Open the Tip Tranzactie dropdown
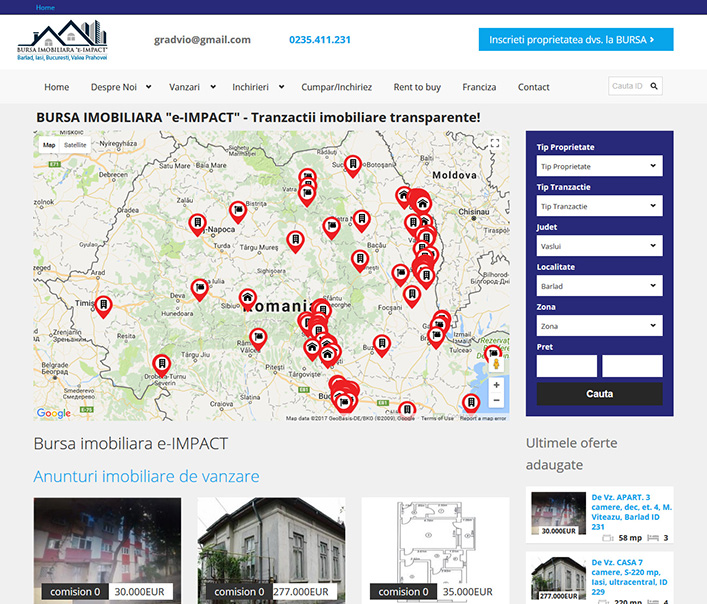707x604 pixels. pyautogui.click(x=599, y=206)
